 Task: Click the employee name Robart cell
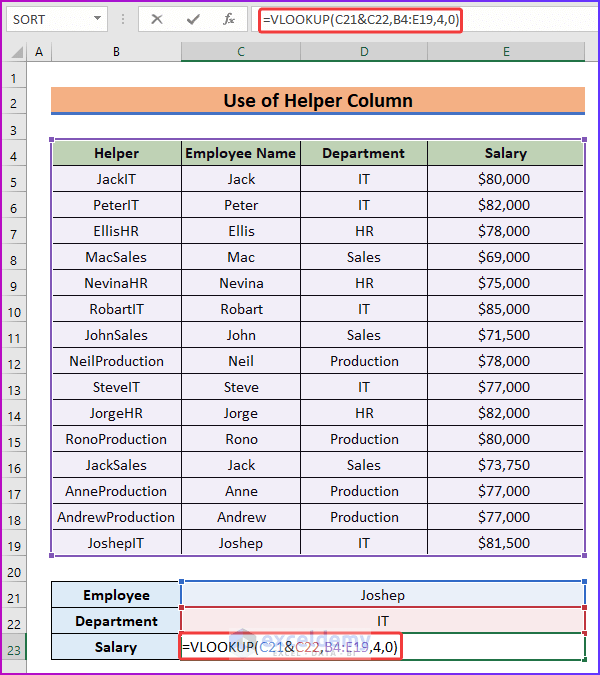[x=241, y=309]
